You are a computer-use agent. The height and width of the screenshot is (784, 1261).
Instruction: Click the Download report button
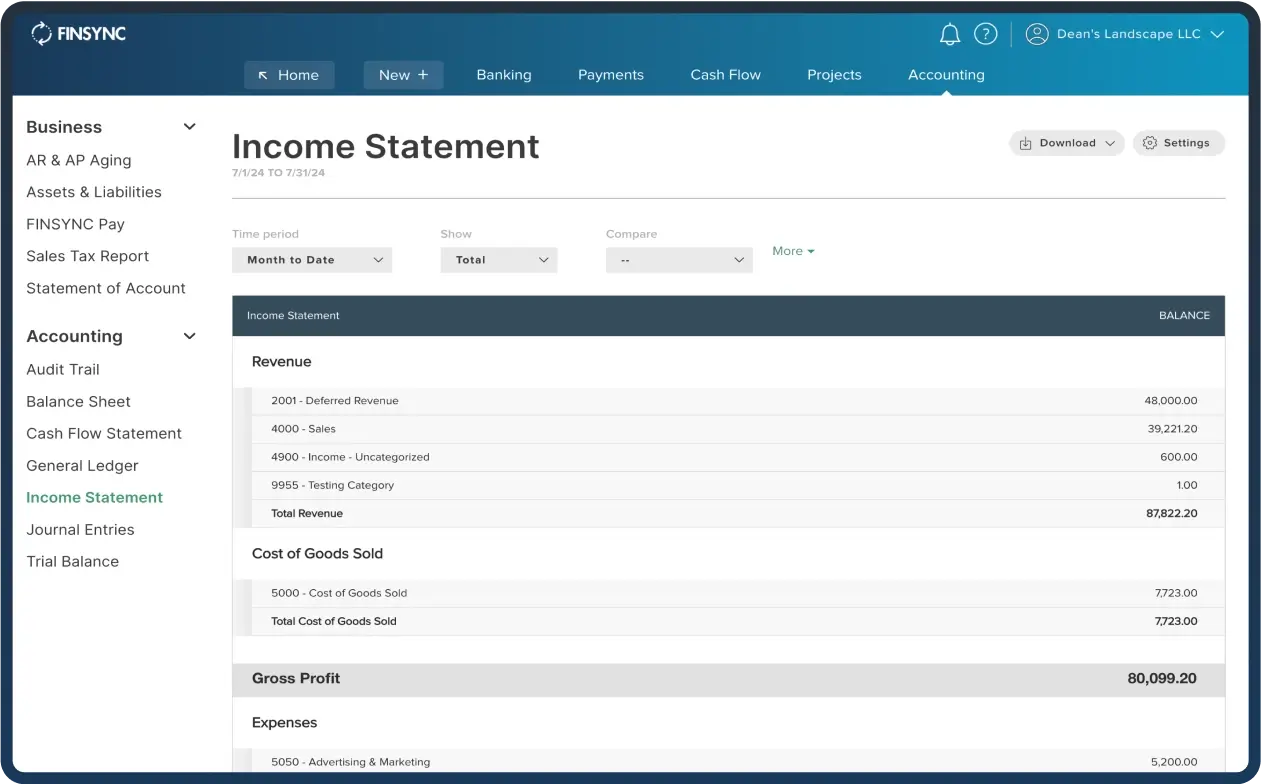point(1066,143)
